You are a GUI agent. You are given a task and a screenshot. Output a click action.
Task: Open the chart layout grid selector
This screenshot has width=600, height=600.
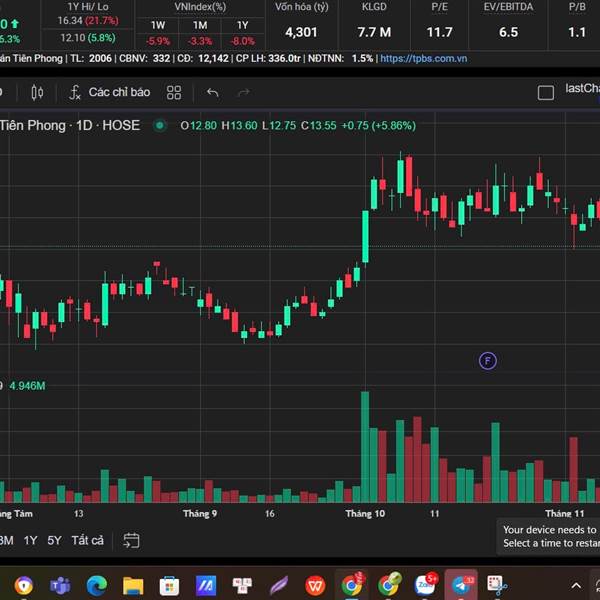(x=174, y=92)
